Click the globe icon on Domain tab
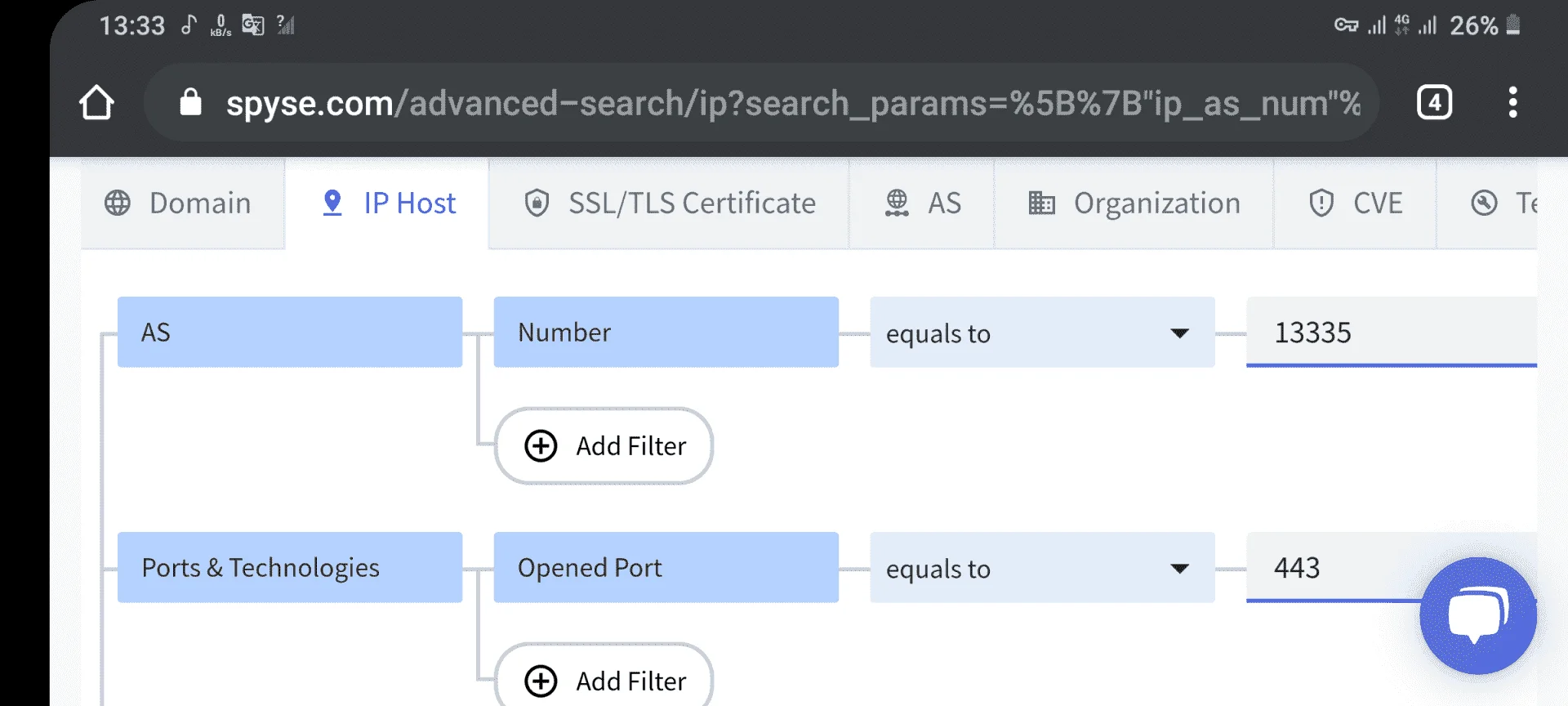The height and width of the screenshot is (706, 1568). coord(118,203)
